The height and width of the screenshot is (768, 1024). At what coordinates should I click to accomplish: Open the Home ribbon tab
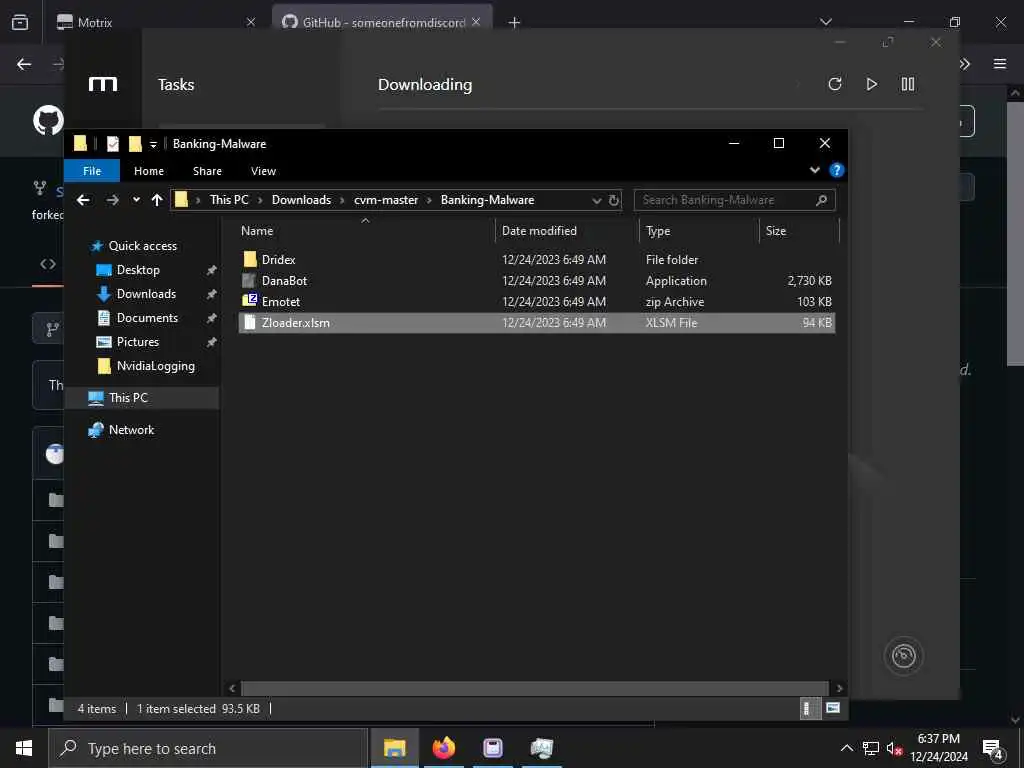coord(149,171)
